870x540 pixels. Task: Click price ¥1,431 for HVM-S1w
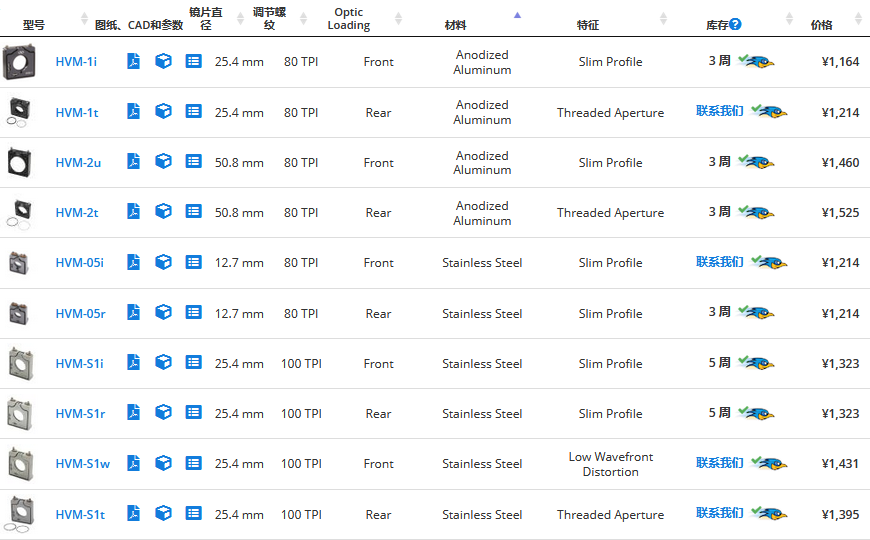click(x=840, y=463)
